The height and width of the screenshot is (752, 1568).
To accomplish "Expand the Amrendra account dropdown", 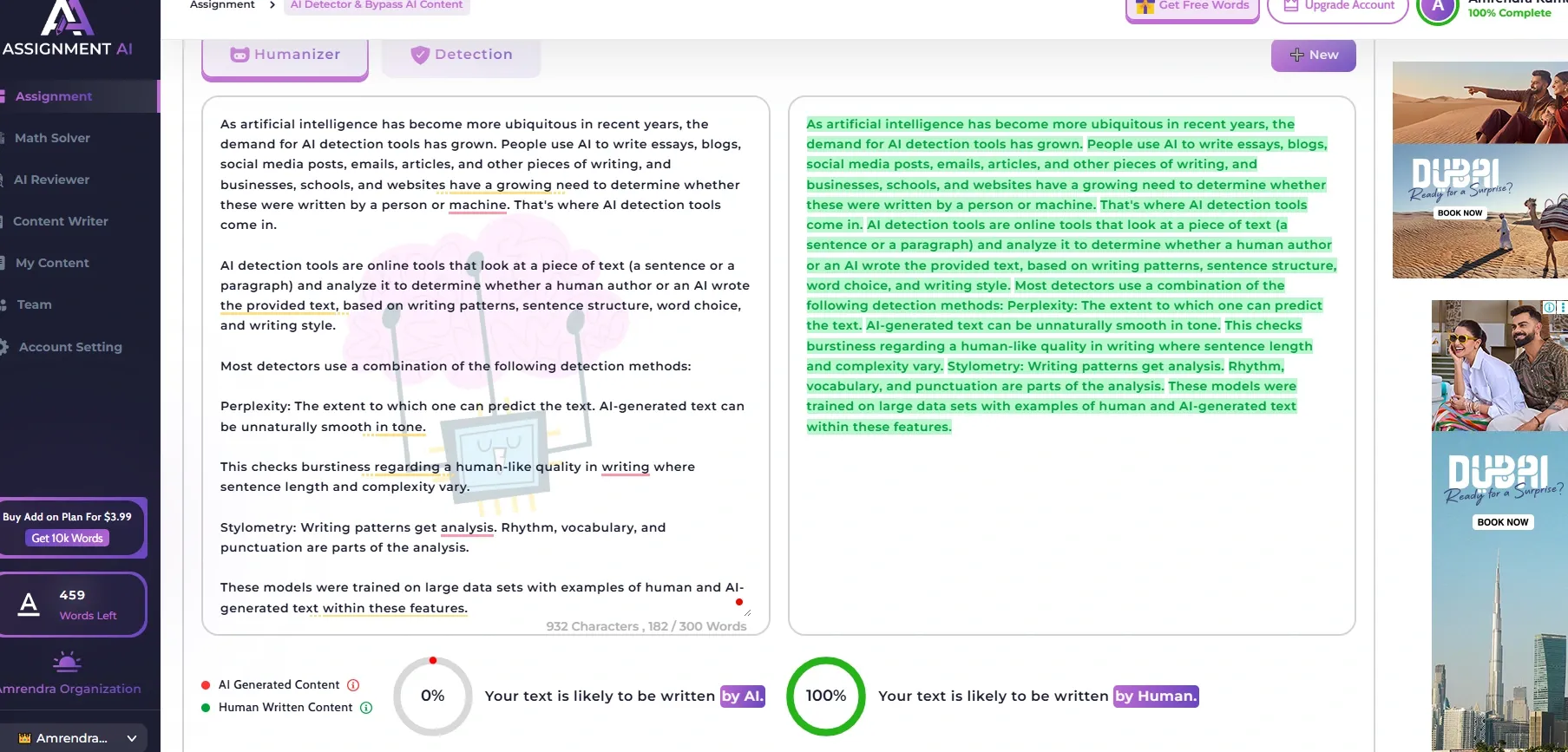I will click(x=132, y=738).
